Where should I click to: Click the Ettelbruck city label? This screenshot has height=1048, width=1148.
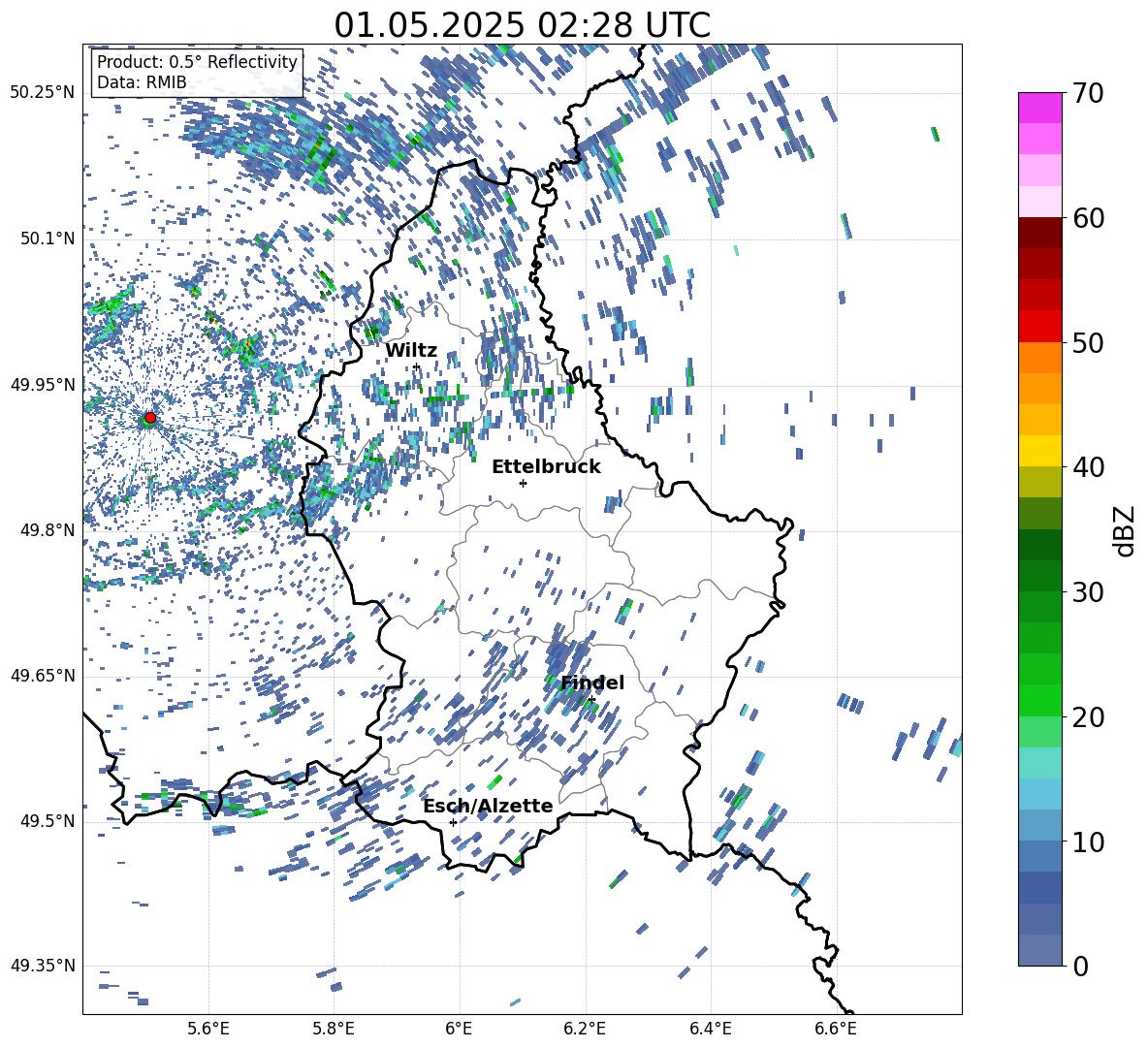point(546,467)
